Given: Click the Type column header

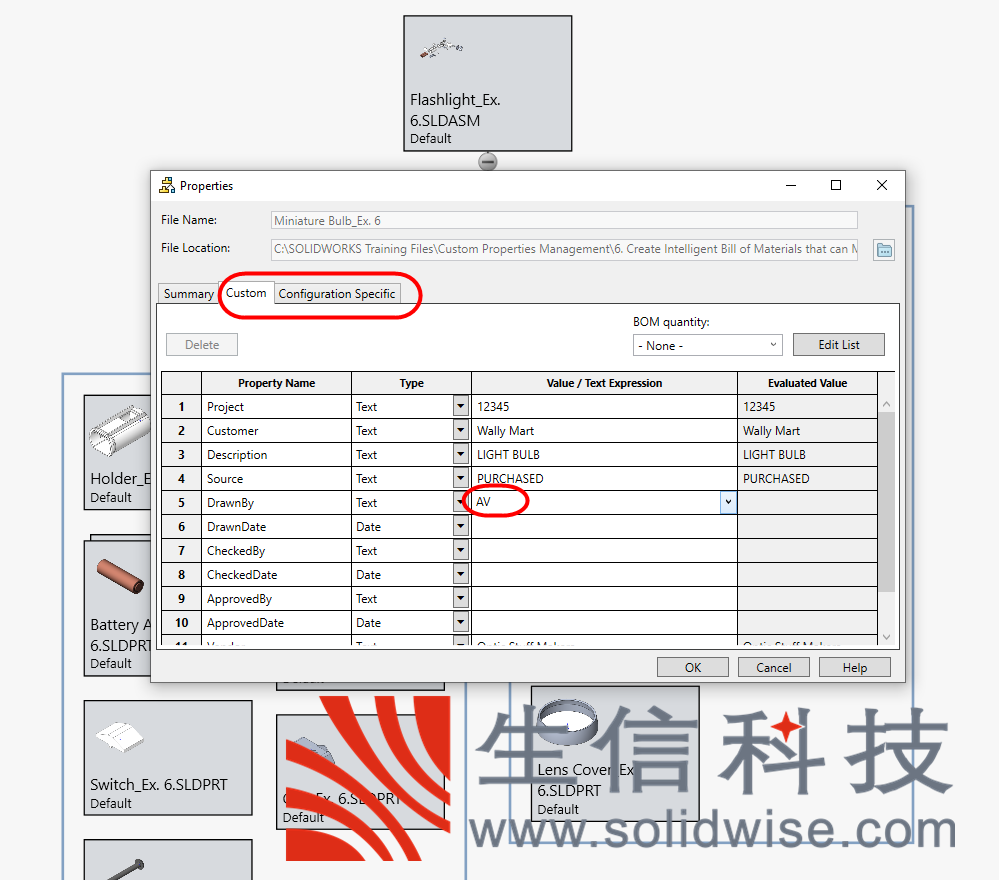Looking at the screenshot, I should point(412,383).
